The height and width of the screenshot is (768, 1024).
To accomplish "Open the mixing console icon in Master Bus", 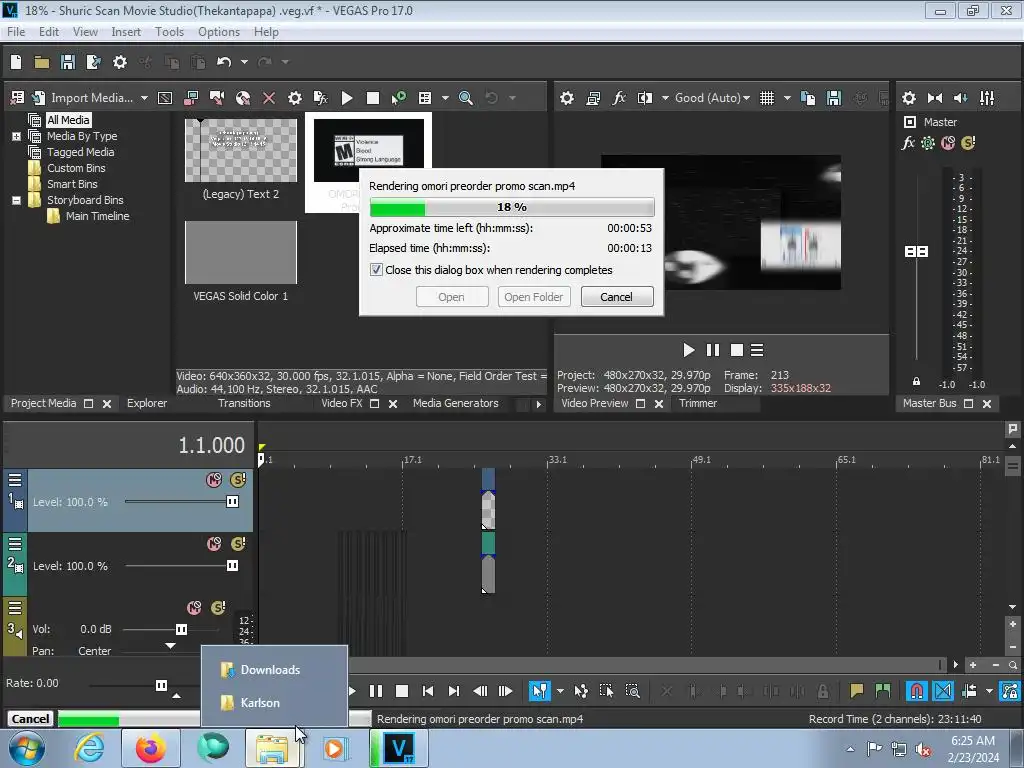I will click(x=987, y=98).
